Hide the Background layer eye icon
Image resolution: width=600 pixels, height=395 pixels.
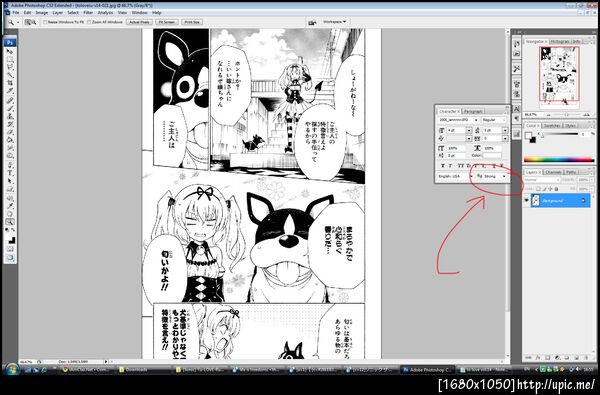527,200
